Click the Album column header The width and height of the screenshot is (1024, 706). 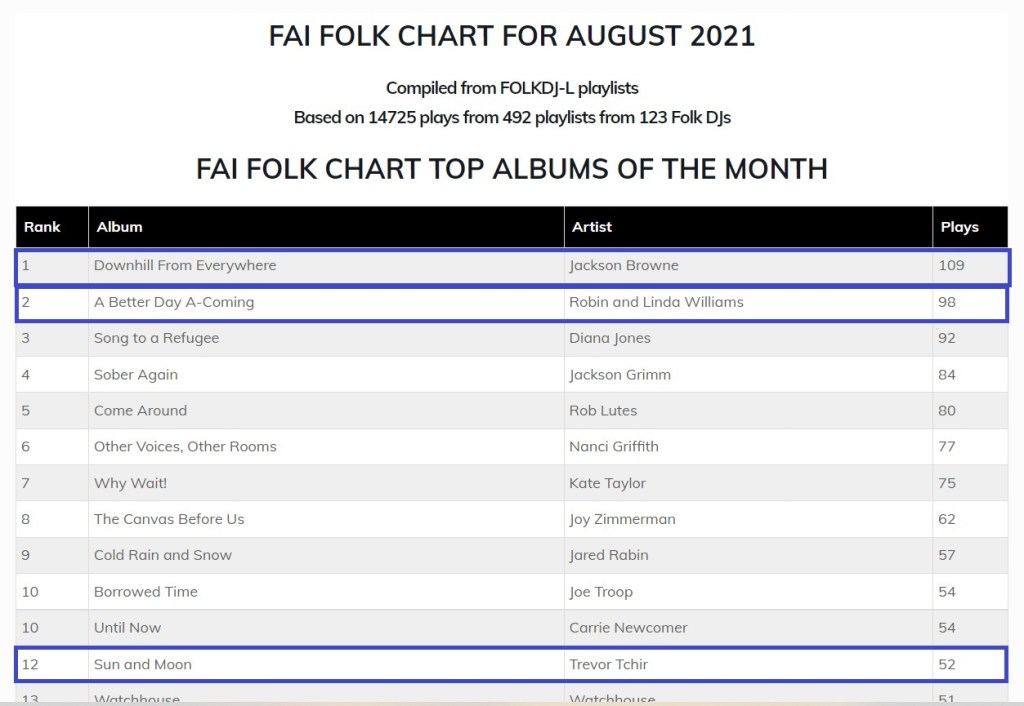(120, 227)
